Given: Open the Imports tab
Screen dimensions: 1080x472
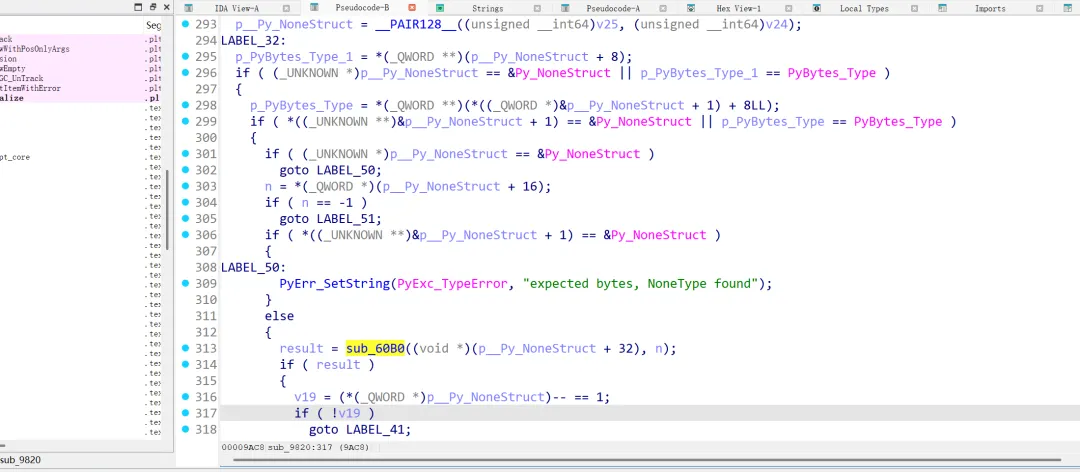Looking at the screenshot, I should pyautogui.click(x=990, y=8).
